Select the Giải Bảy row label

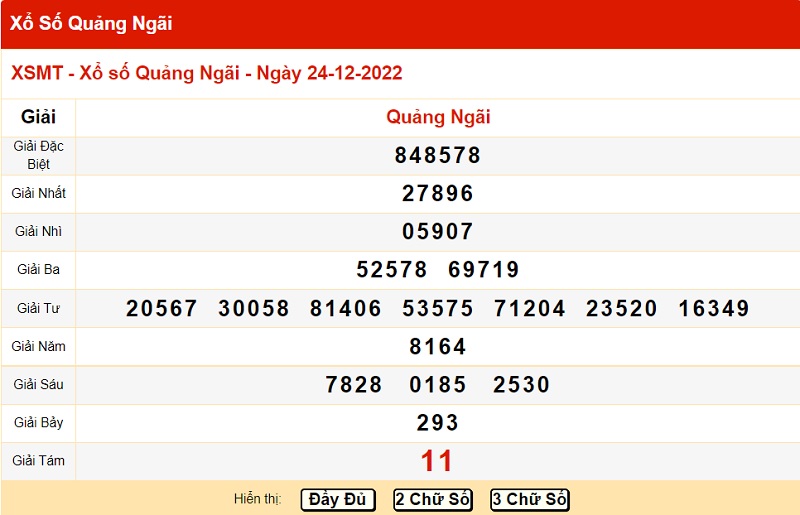coord(38,423)
